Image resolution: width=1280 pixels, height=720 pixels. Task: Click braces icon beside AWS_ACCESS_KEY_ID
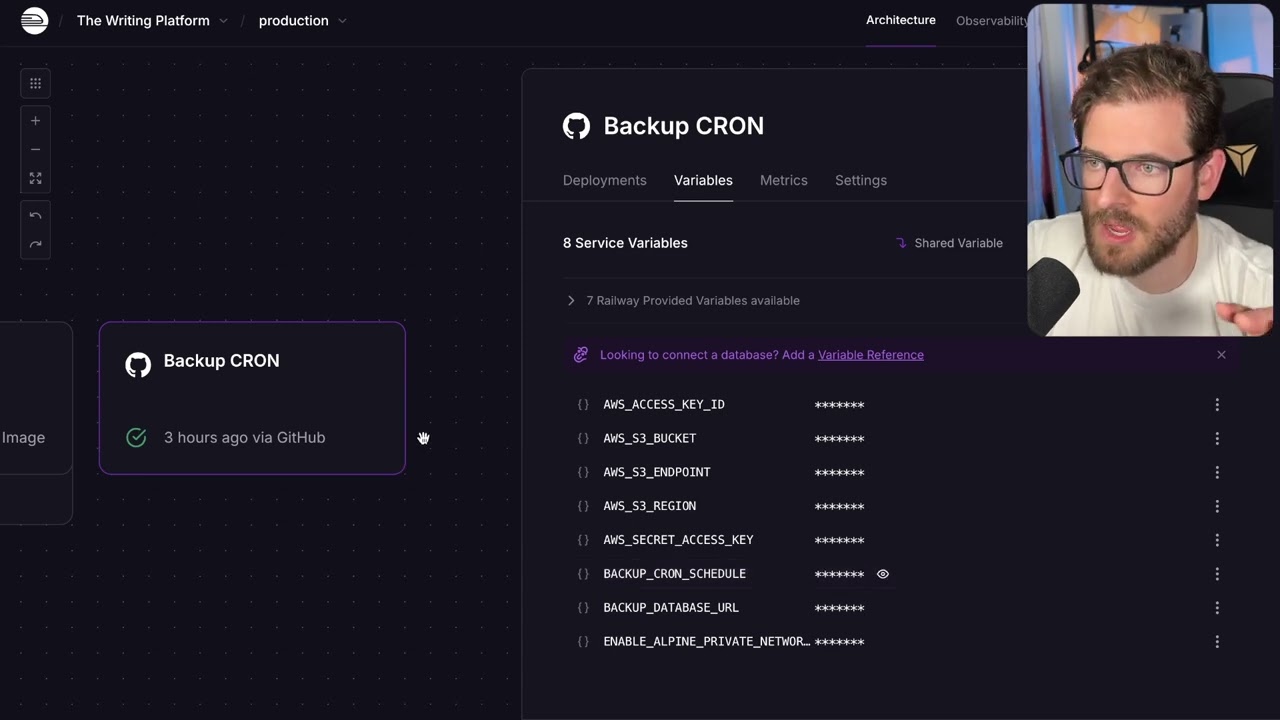583,405
